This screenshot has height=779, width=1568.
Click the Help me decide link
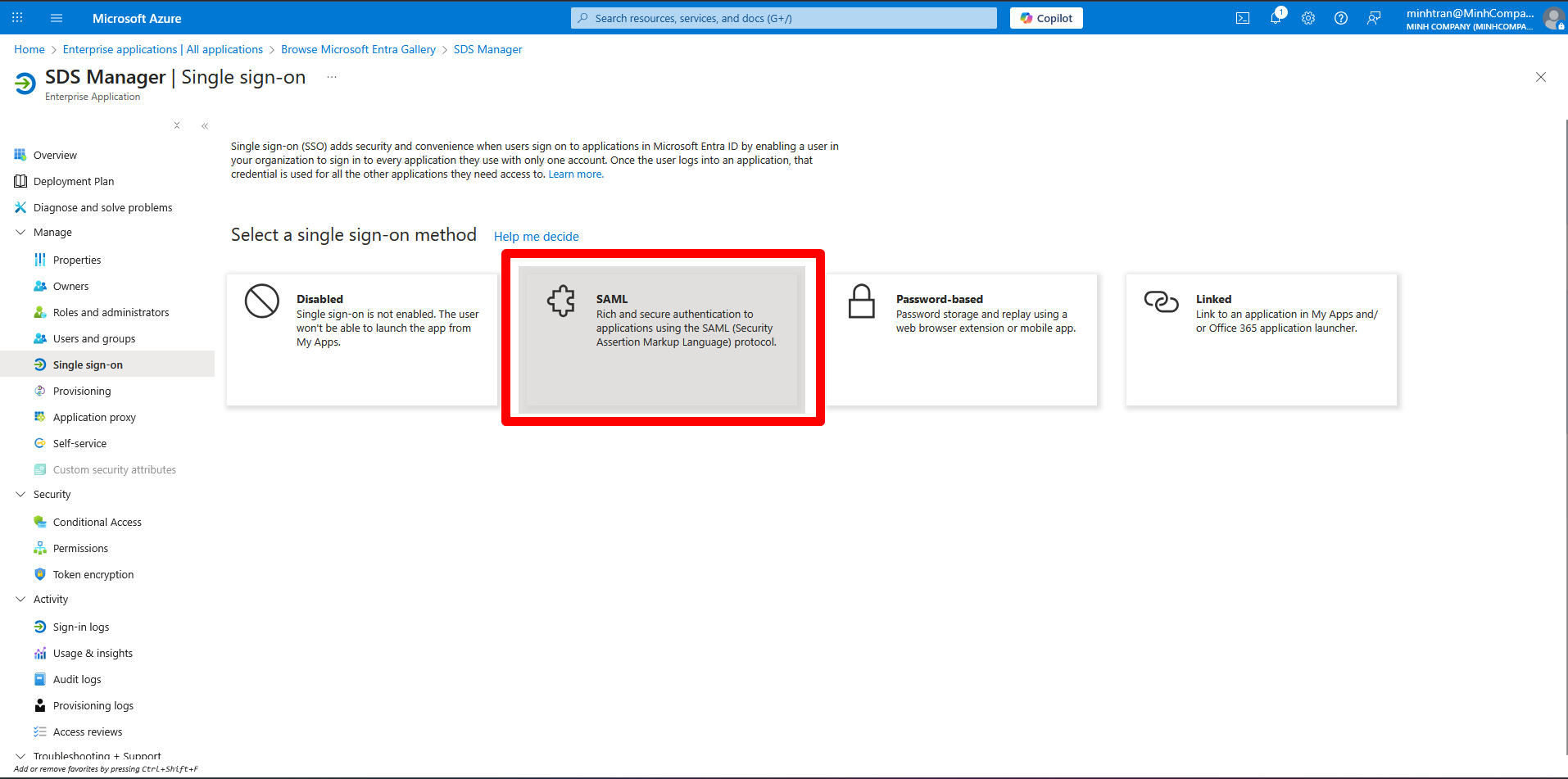537,237
